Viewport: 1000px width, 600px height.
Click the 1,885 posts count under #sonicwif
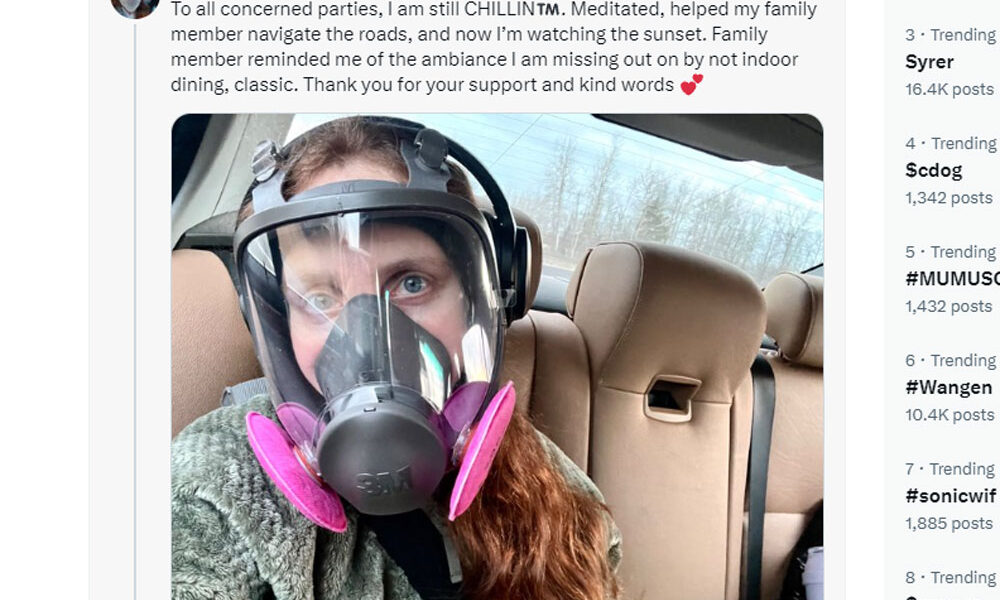point(948,523)
